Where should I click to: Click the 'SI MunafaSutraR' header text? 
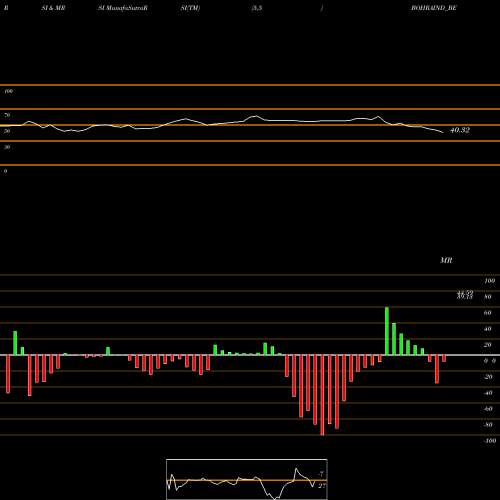pos(123,8)
